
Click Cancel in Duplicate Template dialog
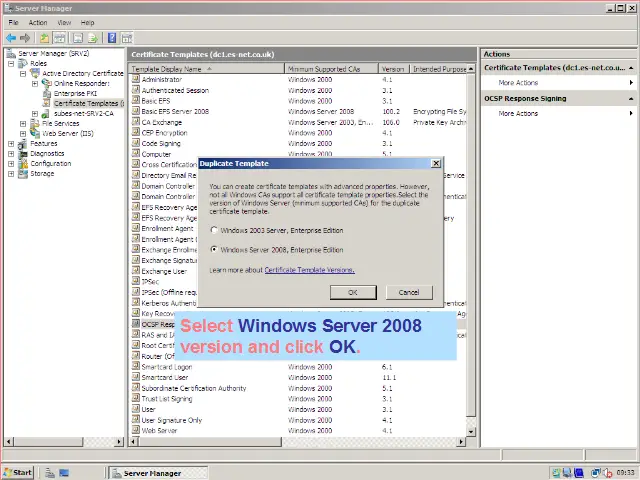(409, 292)
